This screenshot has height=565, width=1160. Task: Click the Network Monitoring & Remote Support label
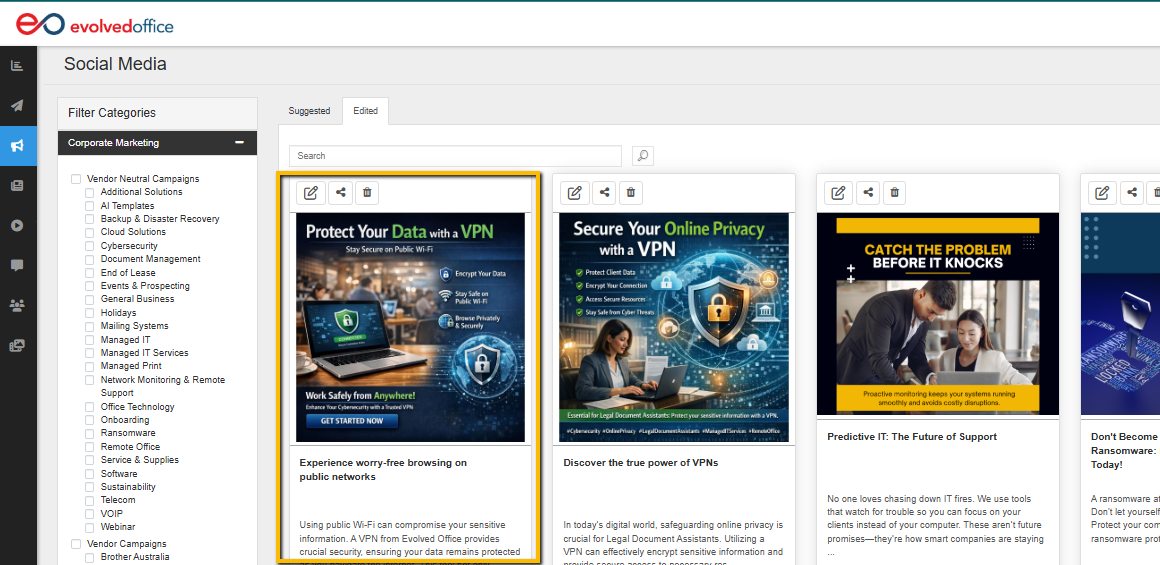163,387
